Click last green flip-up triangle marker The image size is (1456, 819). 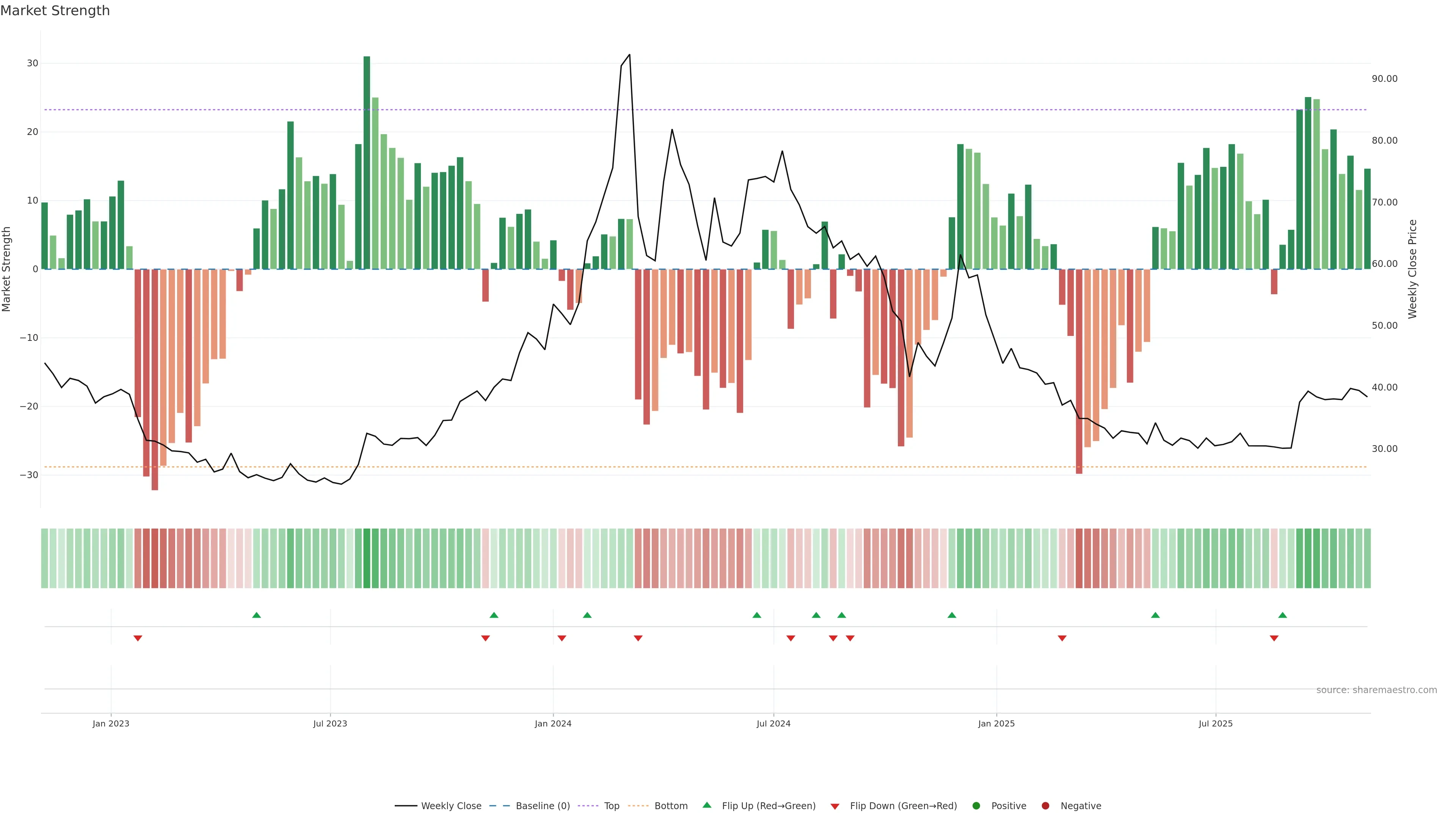click(x=1282, y=615)
